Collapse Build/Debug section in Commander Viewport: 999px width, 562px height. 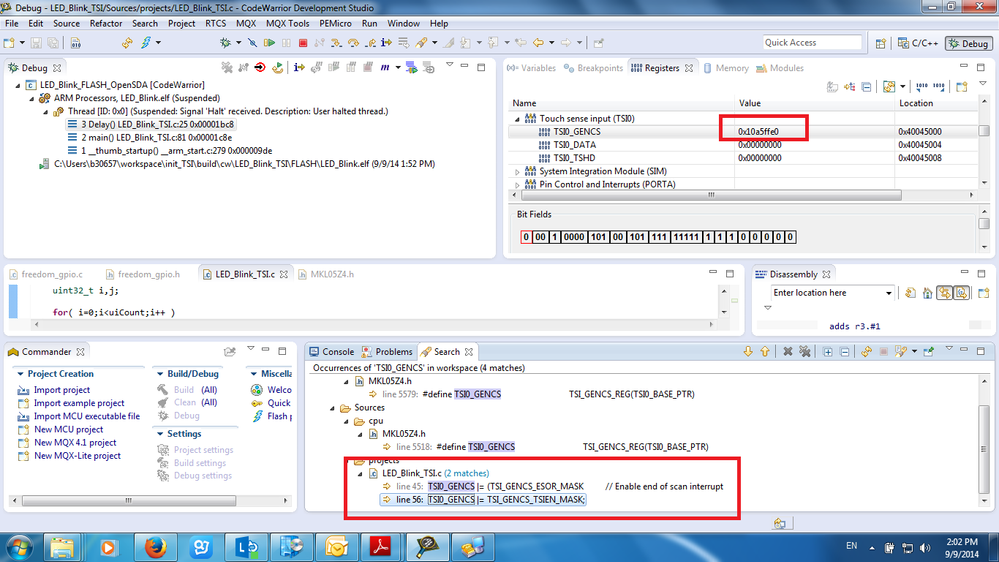160,374
